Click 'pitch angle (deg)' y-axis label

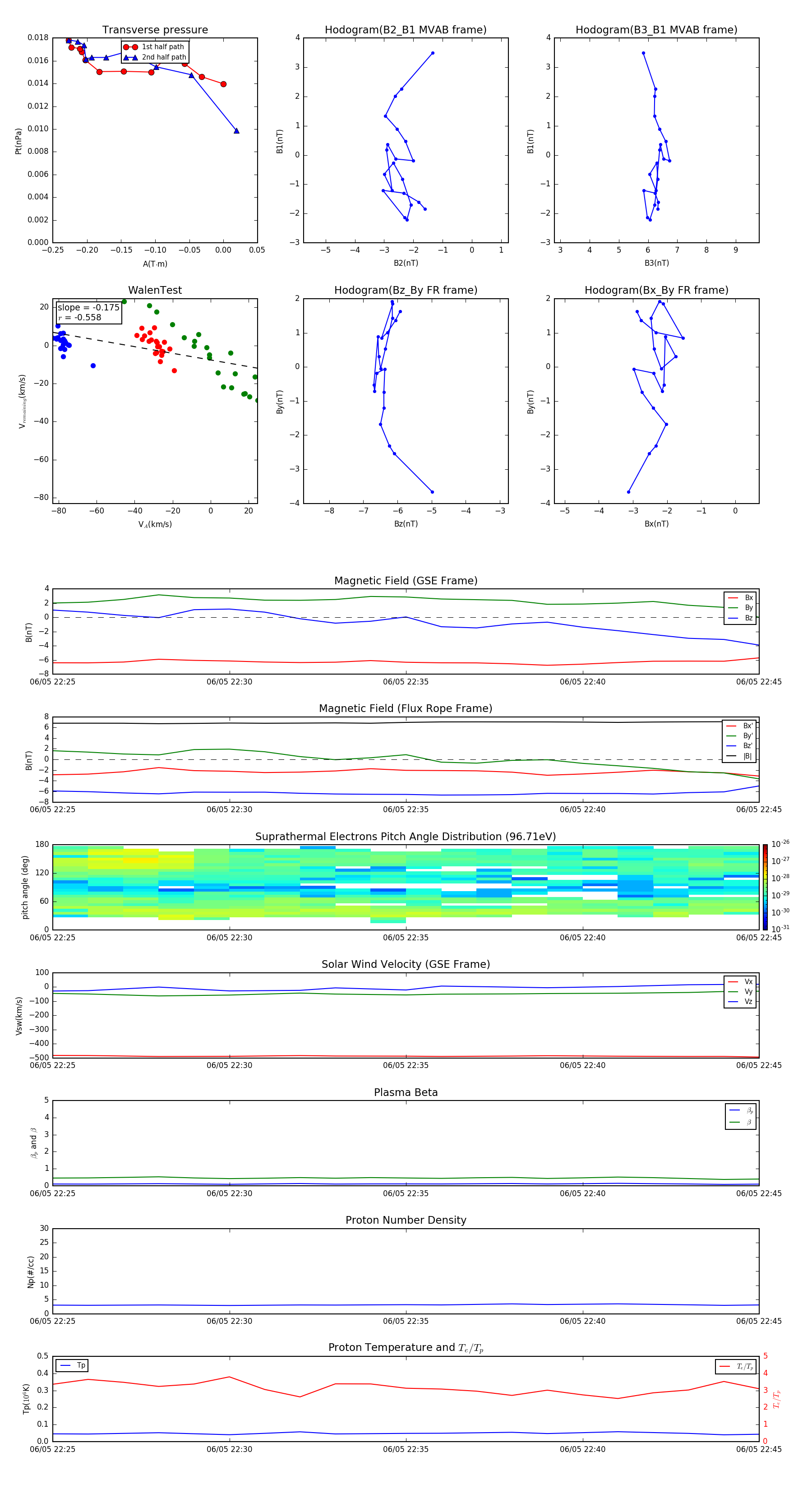[x=25, y=887]
